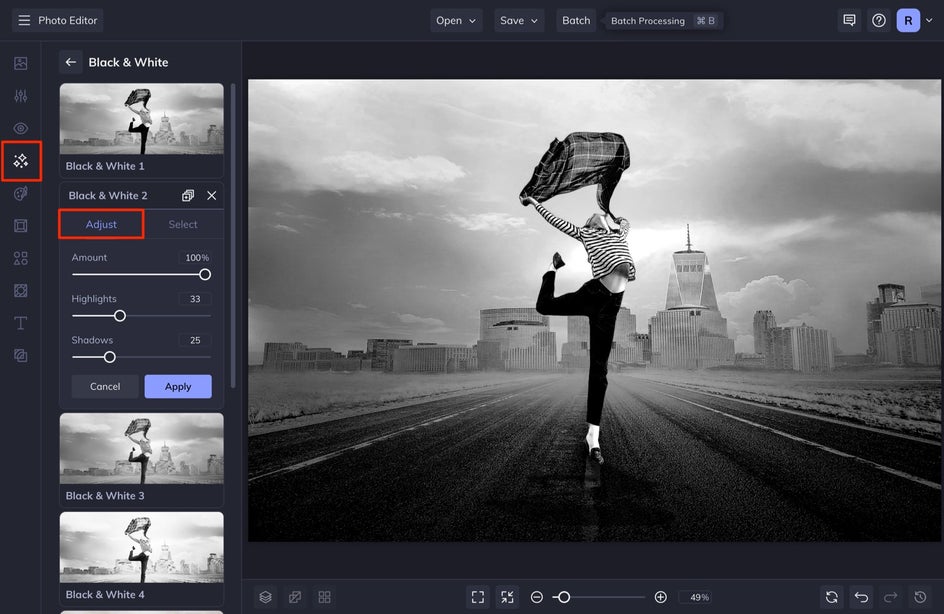Click the Highlights value field showing 33

(x=195, y=299)
